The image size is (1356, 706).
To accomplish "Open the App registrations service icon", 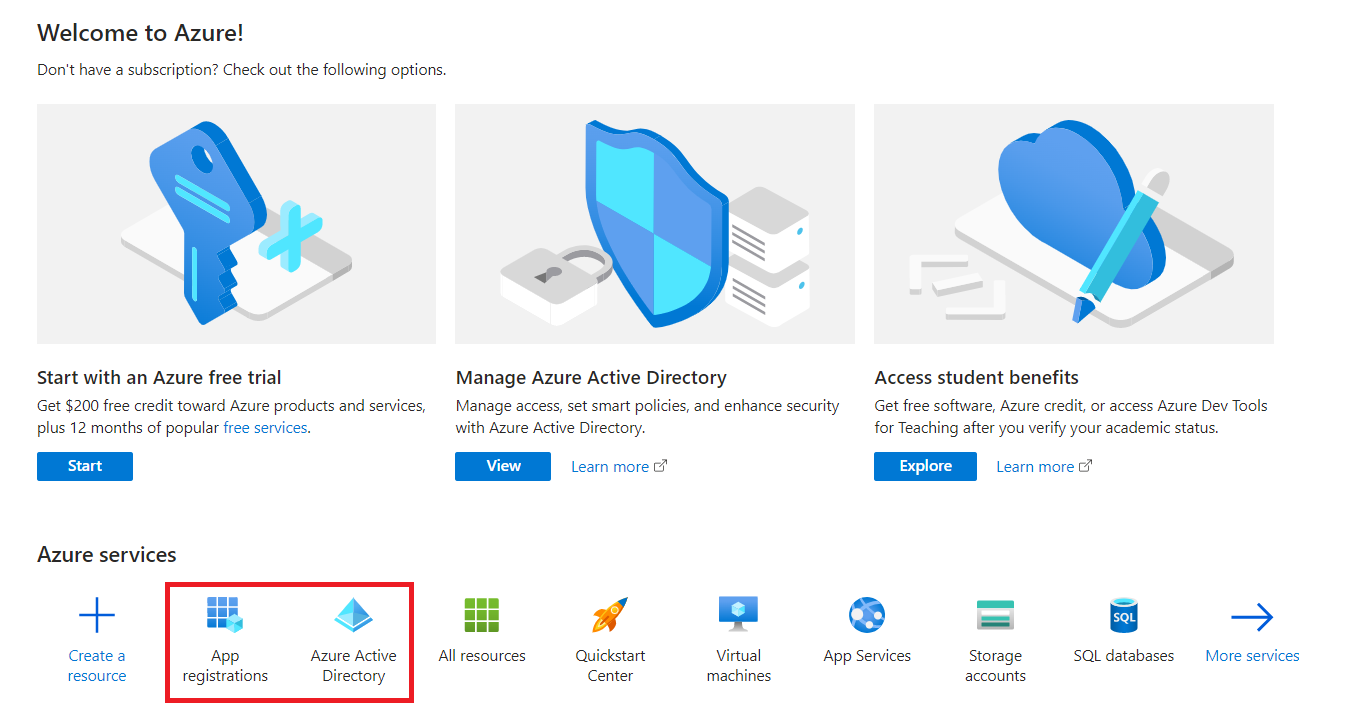I will tap(225, 615).
